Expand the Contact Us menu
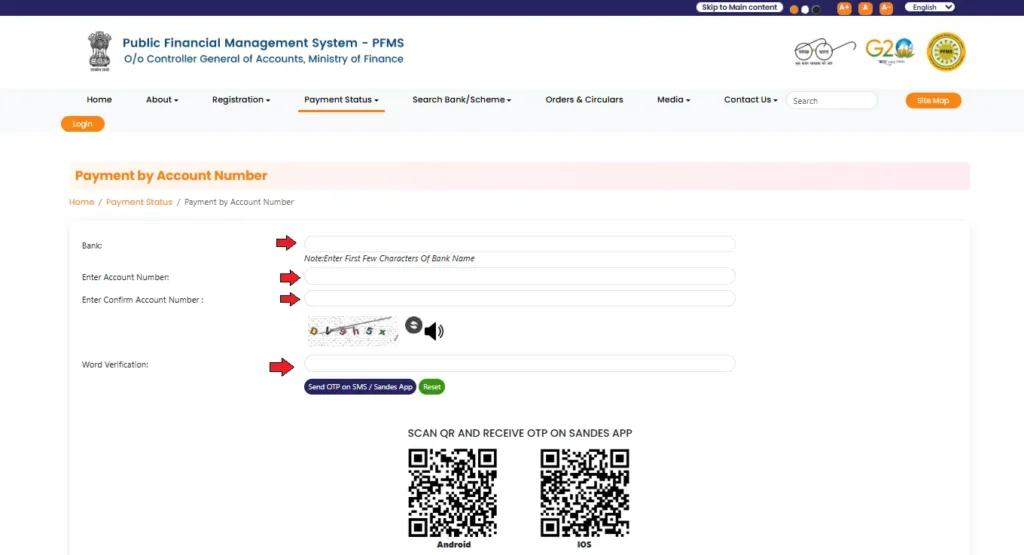Image resolution: width=1024 pixels, height=555 pixels. pos(750,100)
